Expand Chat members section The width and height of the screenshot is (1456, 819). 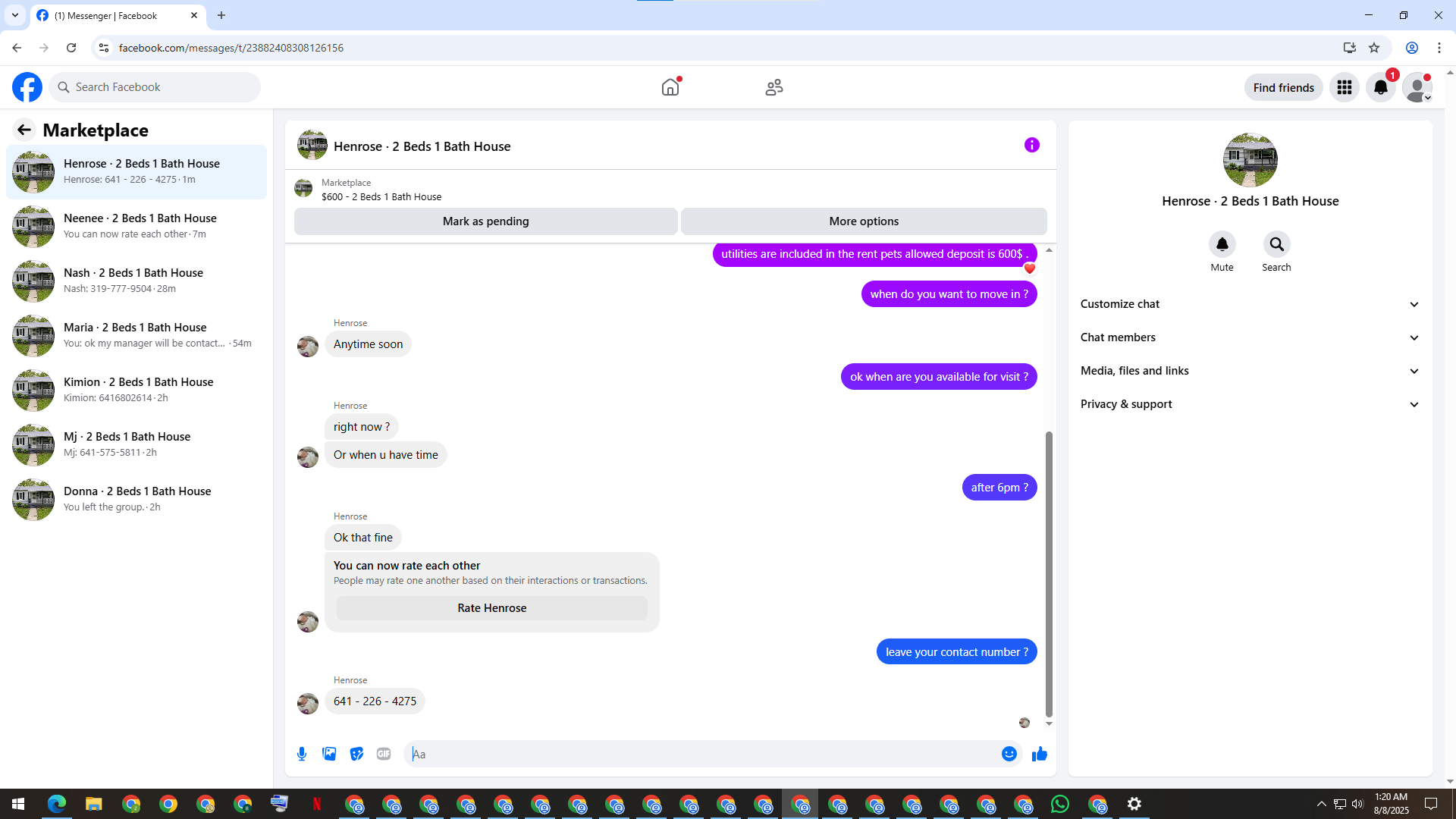(1250, 337)
